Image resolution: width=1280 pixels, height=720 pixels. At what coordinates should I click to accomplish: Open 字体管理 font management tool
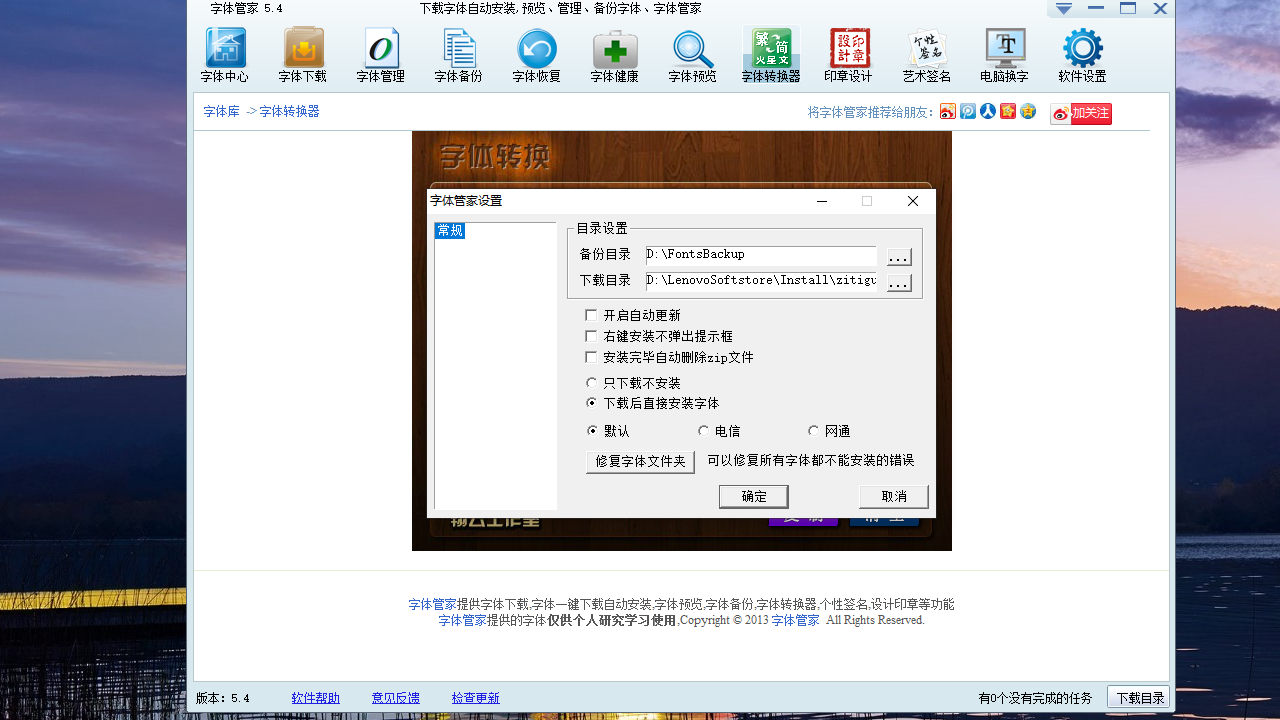click(x=380, y=55)
